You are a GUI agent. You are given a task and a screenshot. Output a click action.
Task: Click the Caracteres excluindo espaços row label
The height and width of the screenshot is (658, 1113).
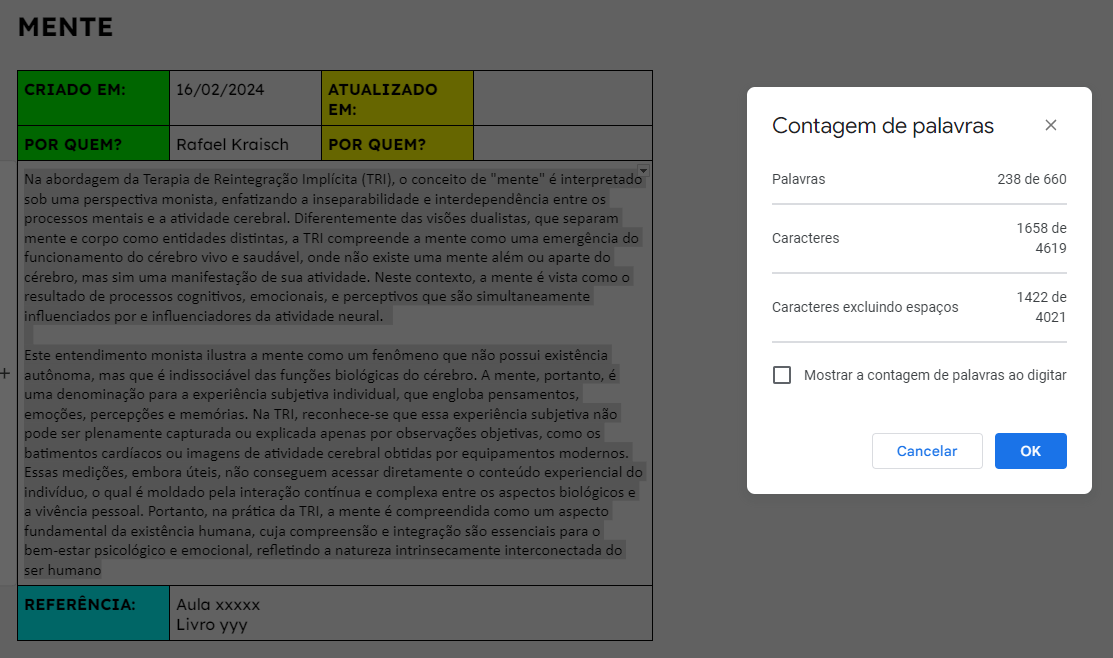pos(865,307)
